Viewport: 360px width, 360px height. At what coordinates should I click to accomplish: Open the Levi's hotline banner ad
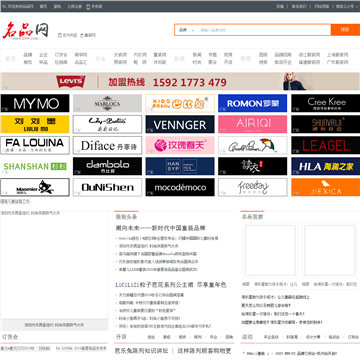pos(180,82)
